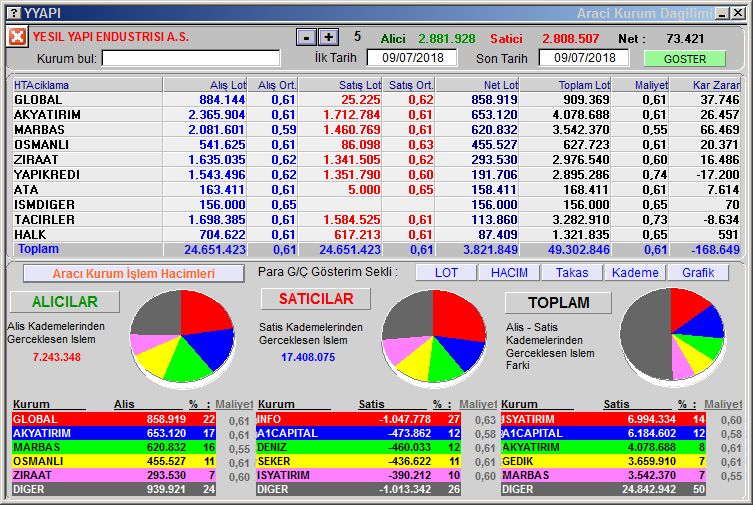Click the Satici 2.808.507 value
Image resolution: width=753 pixels, height=505 pixels.
pos(571,39)
